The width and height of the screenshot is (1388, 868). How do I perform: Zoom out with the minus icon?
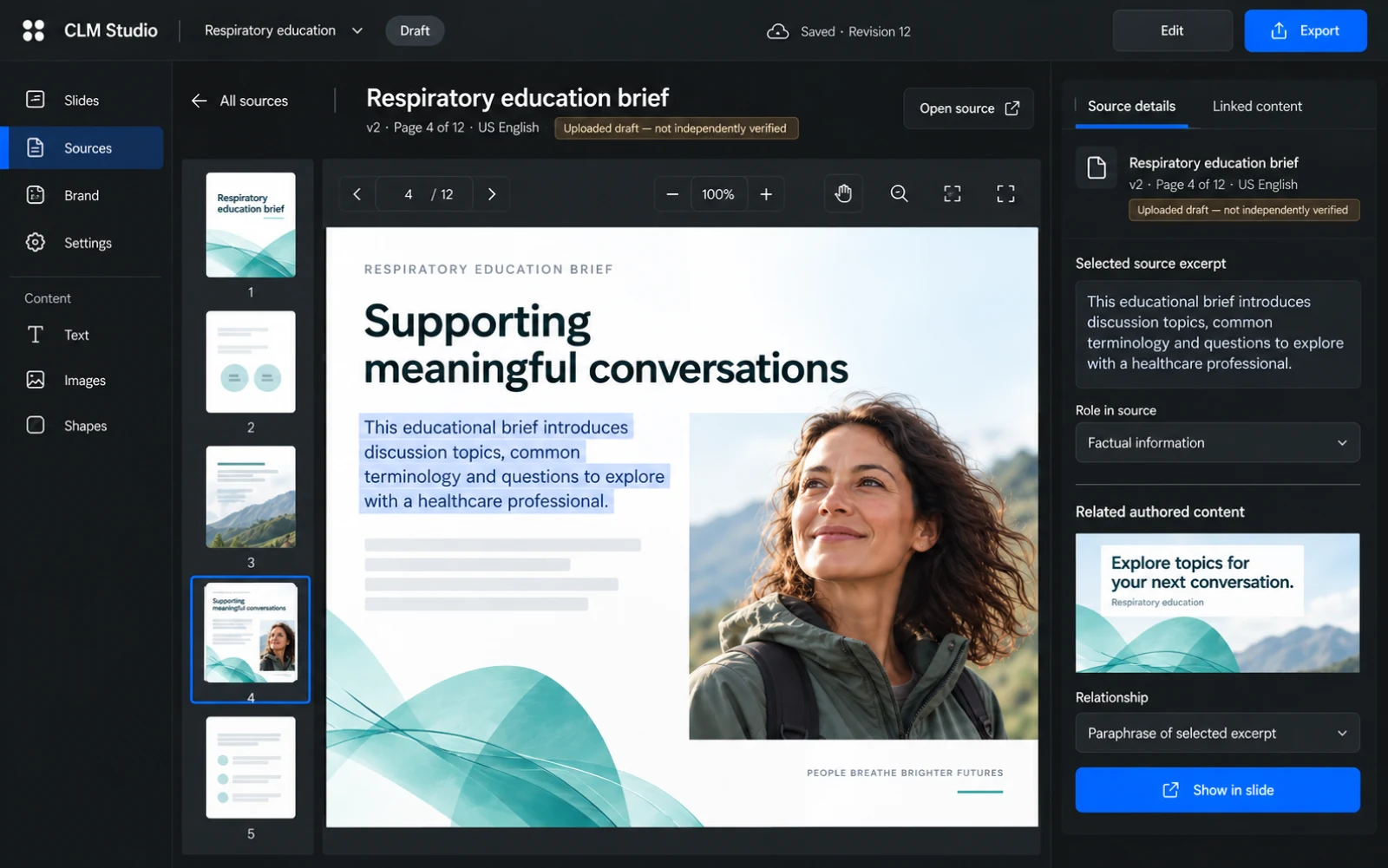672,194
